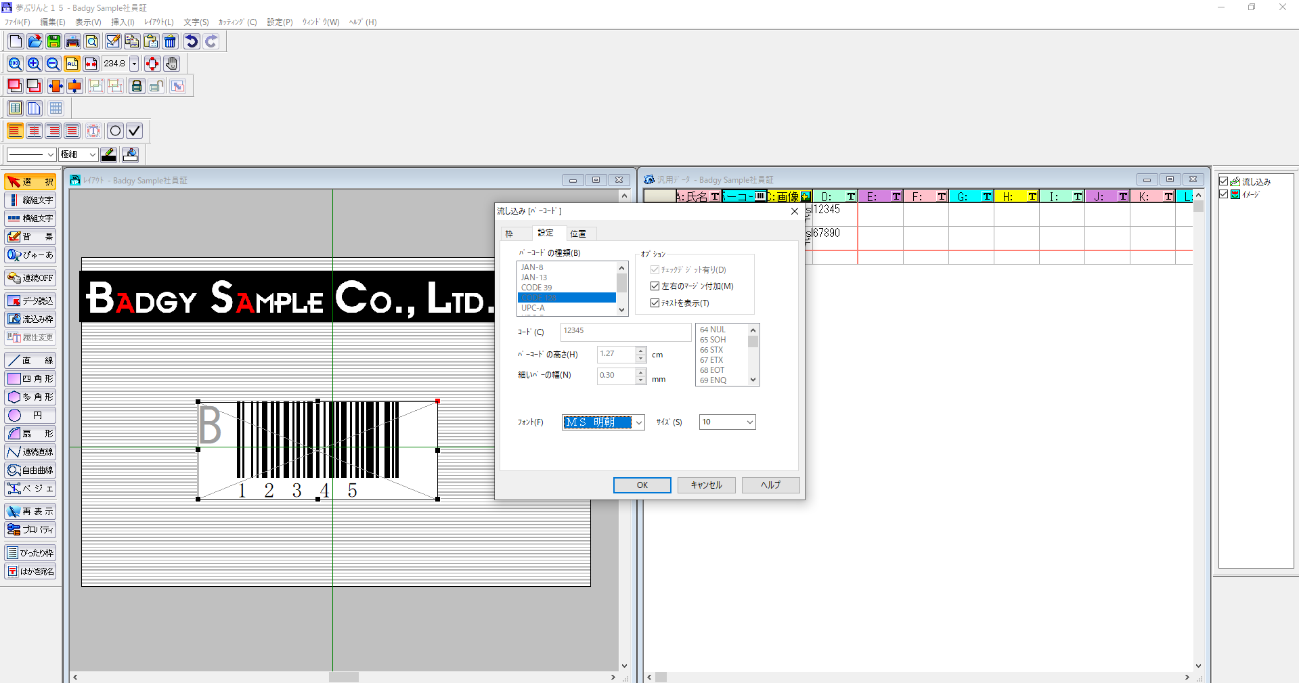Decrease the 細いバーの幅 stepper value
The width and height of the screenshot is (1300, 683).
click(641, 380)
